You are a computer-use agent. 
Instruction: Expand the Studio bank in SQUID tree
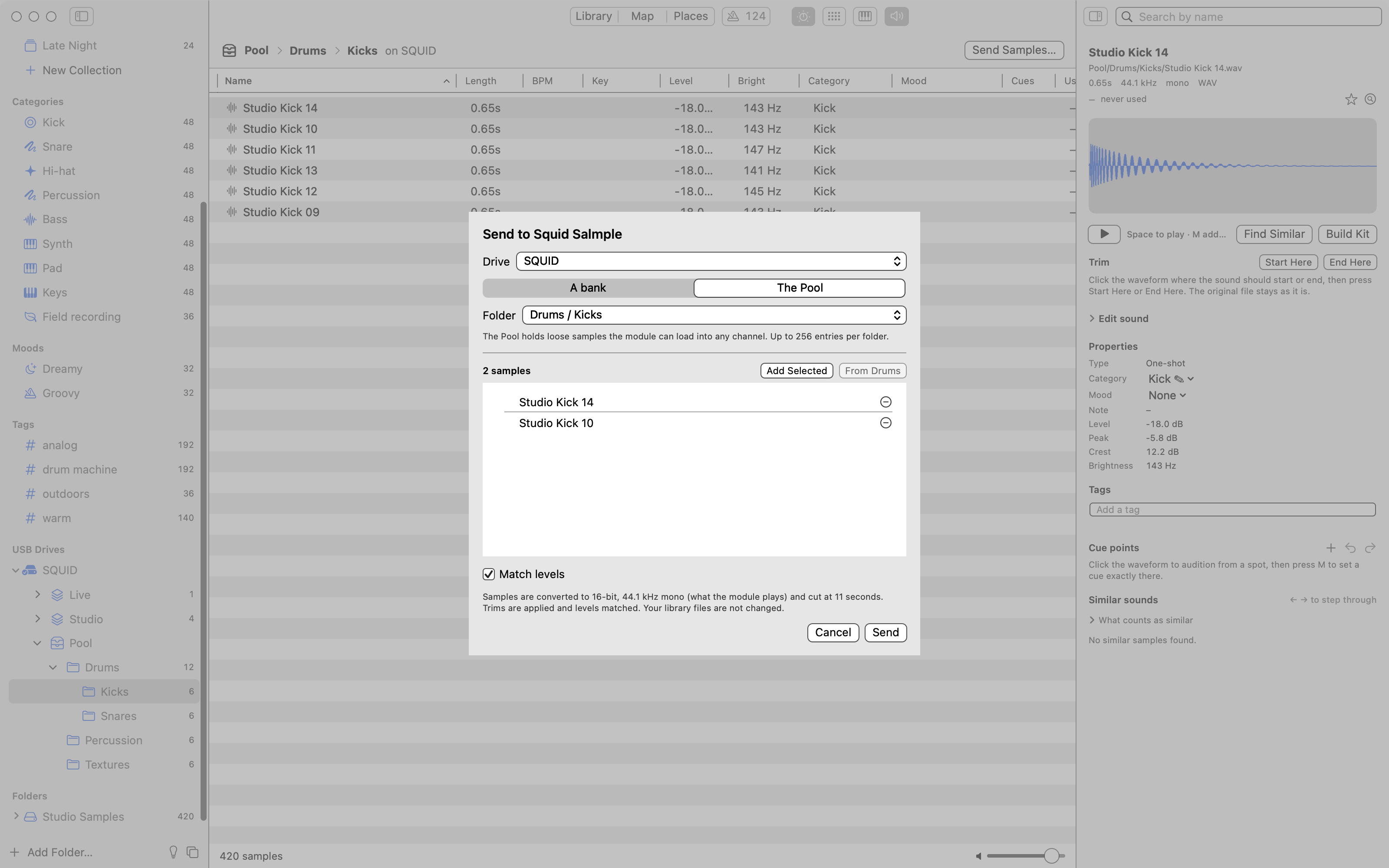click(x=38, y=619)
